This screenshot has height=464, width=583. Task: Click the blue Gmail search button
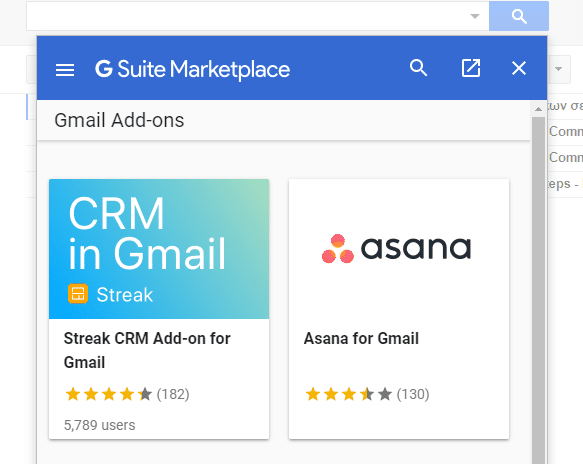(519, 16)
